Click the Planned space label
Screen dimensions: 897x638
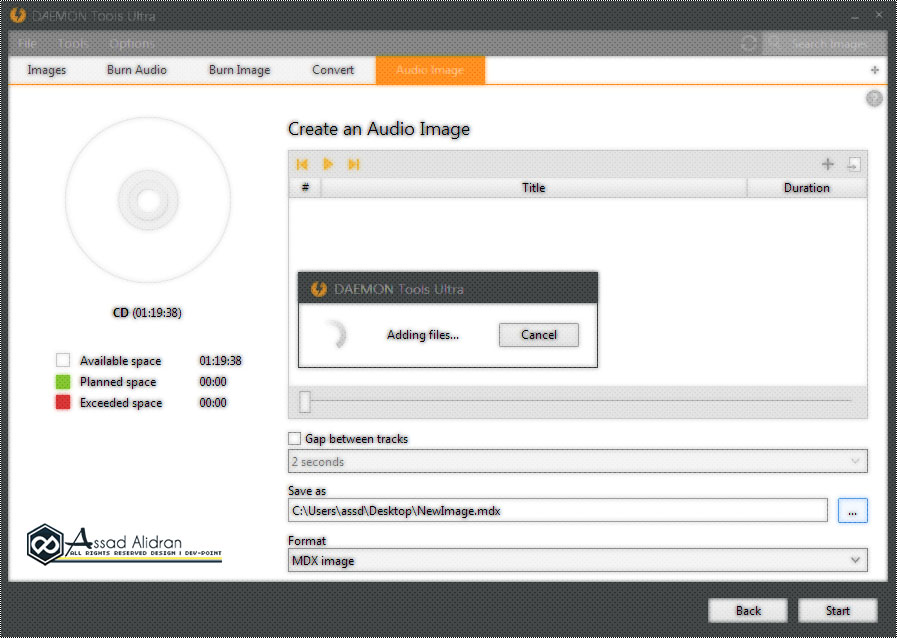click(118, 382)
